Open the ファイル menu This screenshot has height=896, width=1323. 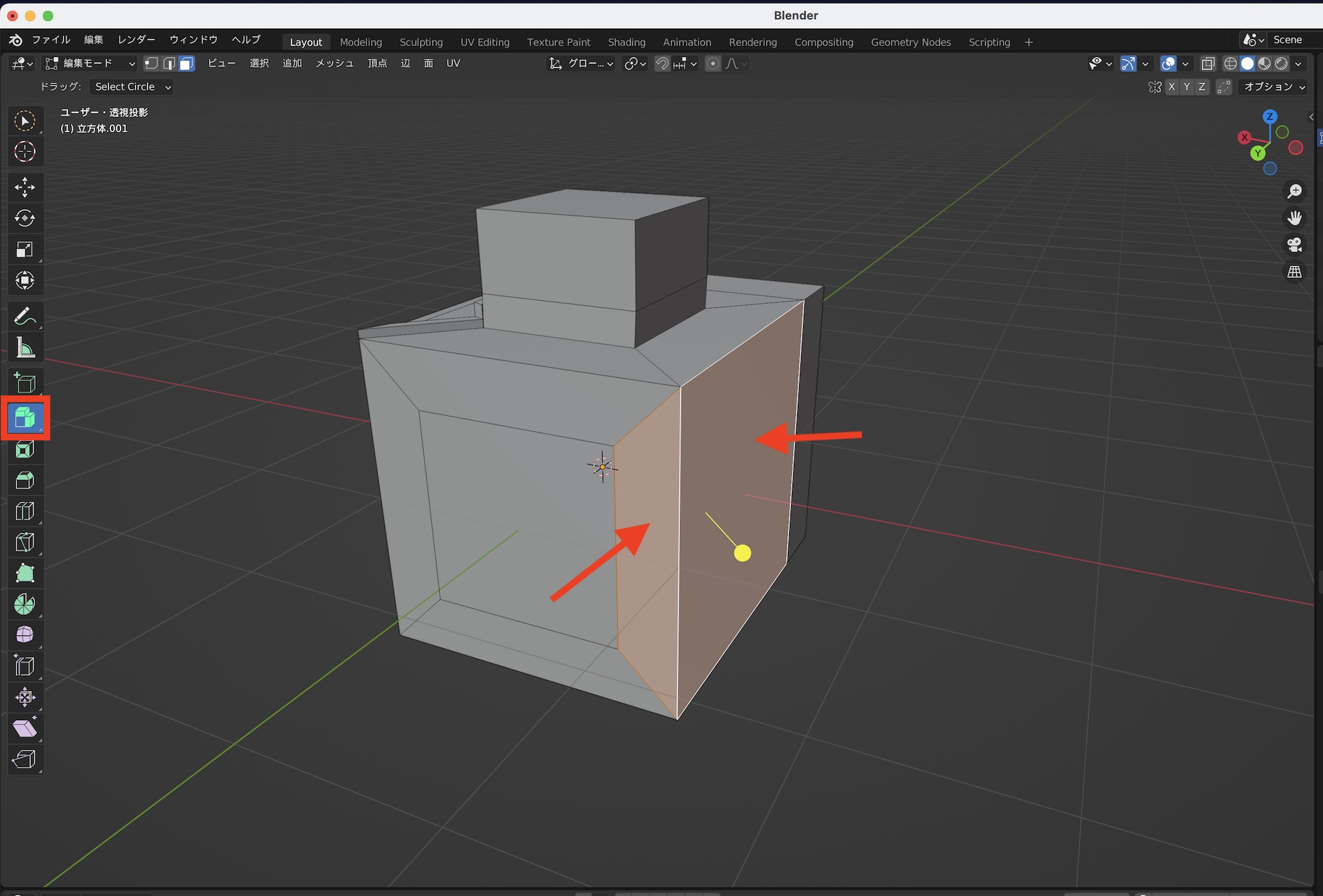(51, 40)
